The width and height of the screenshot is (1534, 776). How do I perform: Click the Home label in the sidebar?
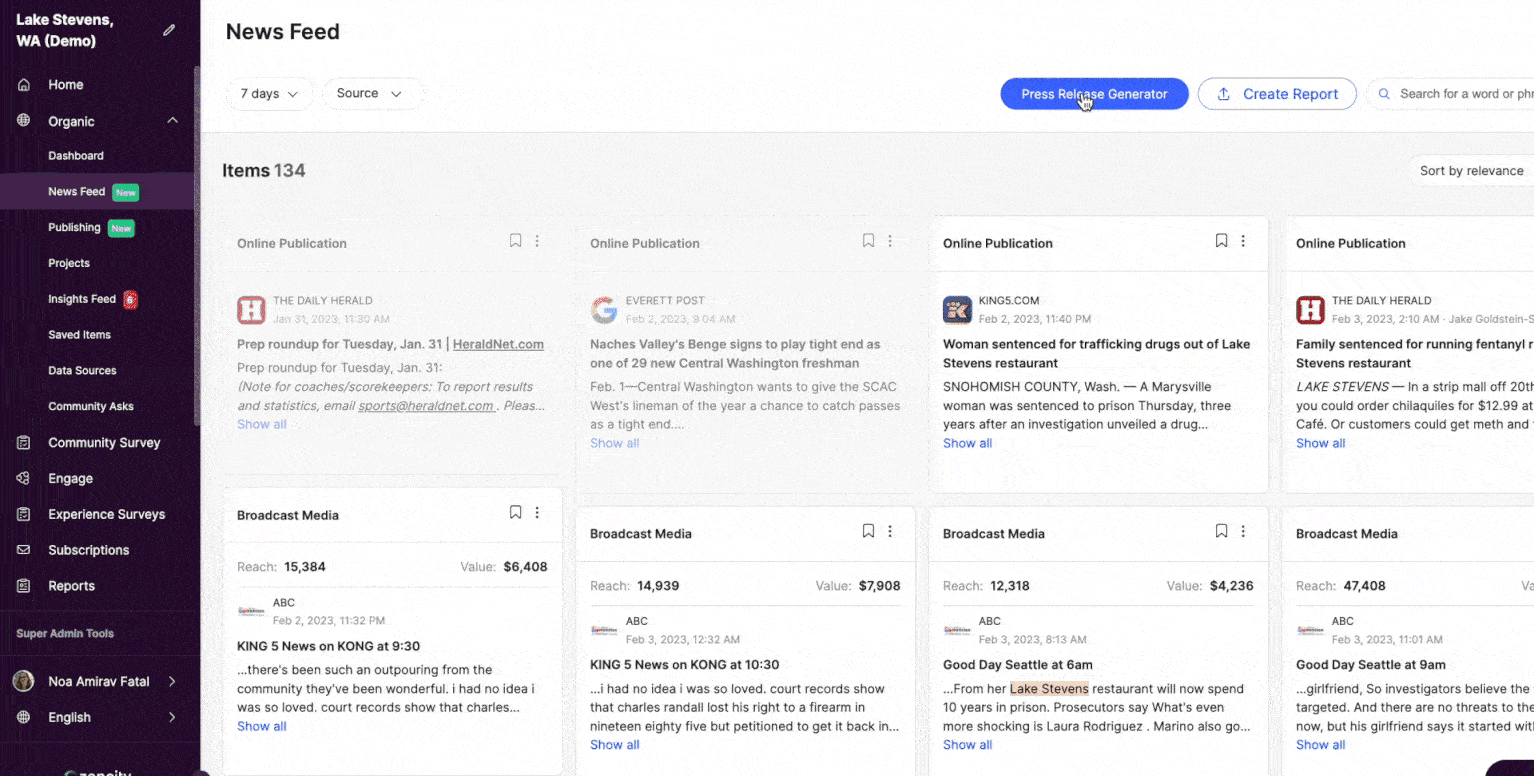[66, 85]
